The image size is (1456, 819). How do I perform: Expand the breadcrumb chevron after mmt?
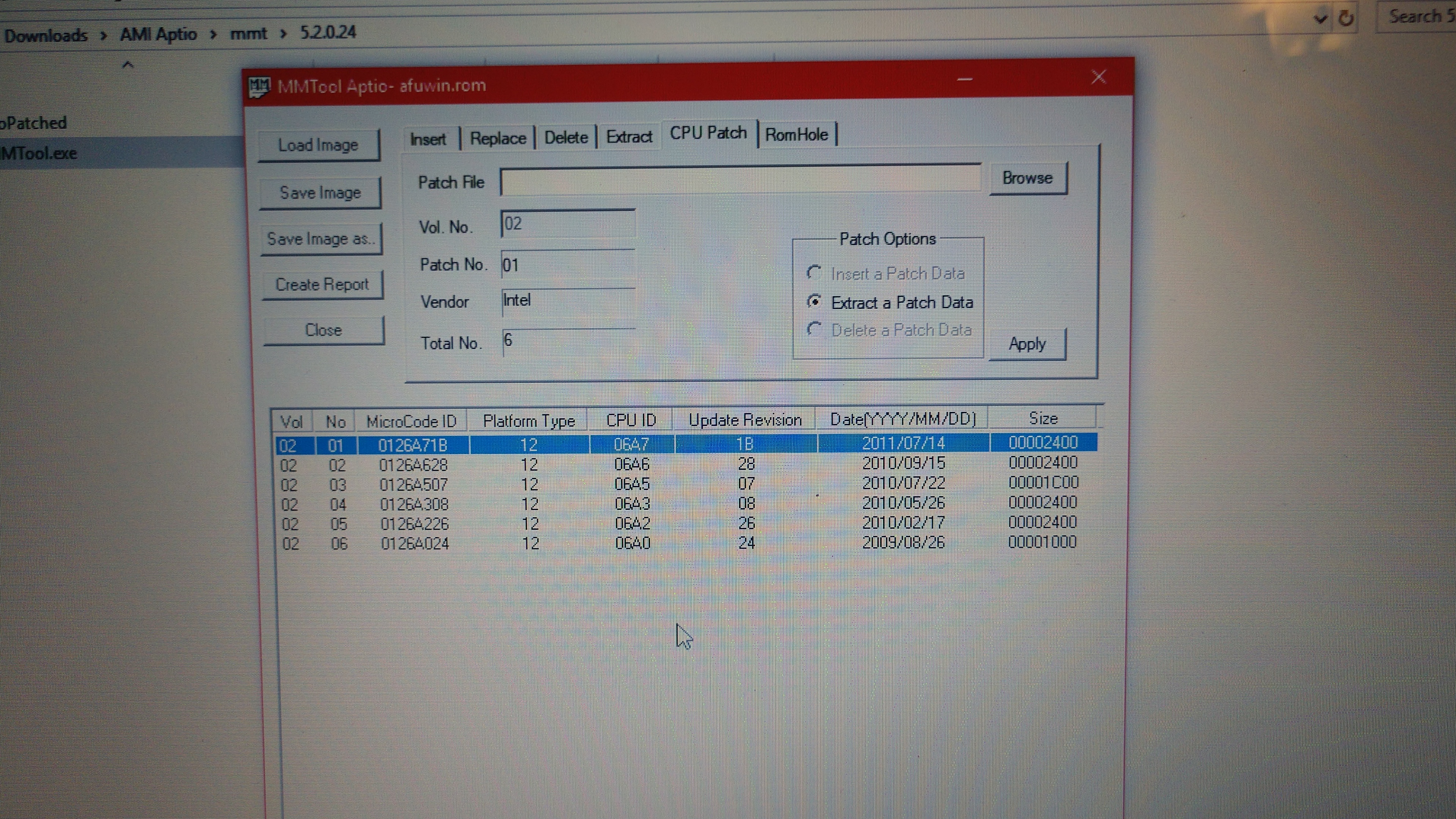pos(283,34)
